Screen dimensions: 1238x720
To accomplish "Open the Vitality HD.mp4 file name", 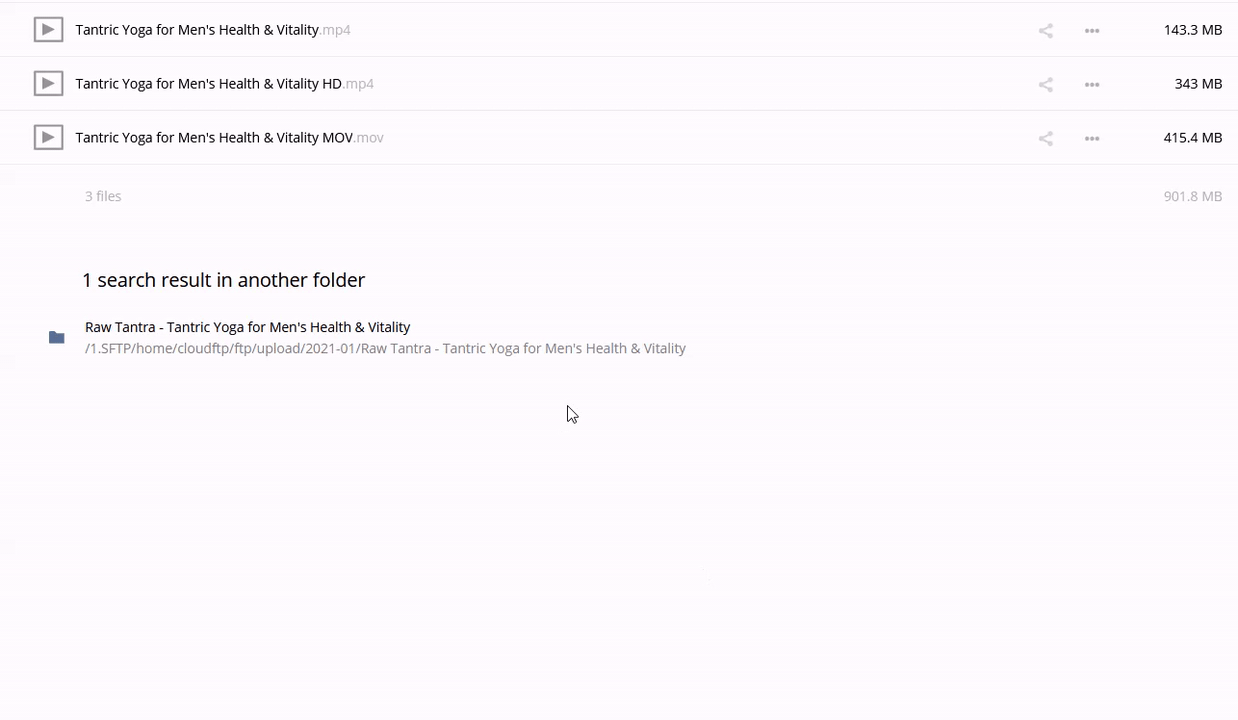I will 225,84.
